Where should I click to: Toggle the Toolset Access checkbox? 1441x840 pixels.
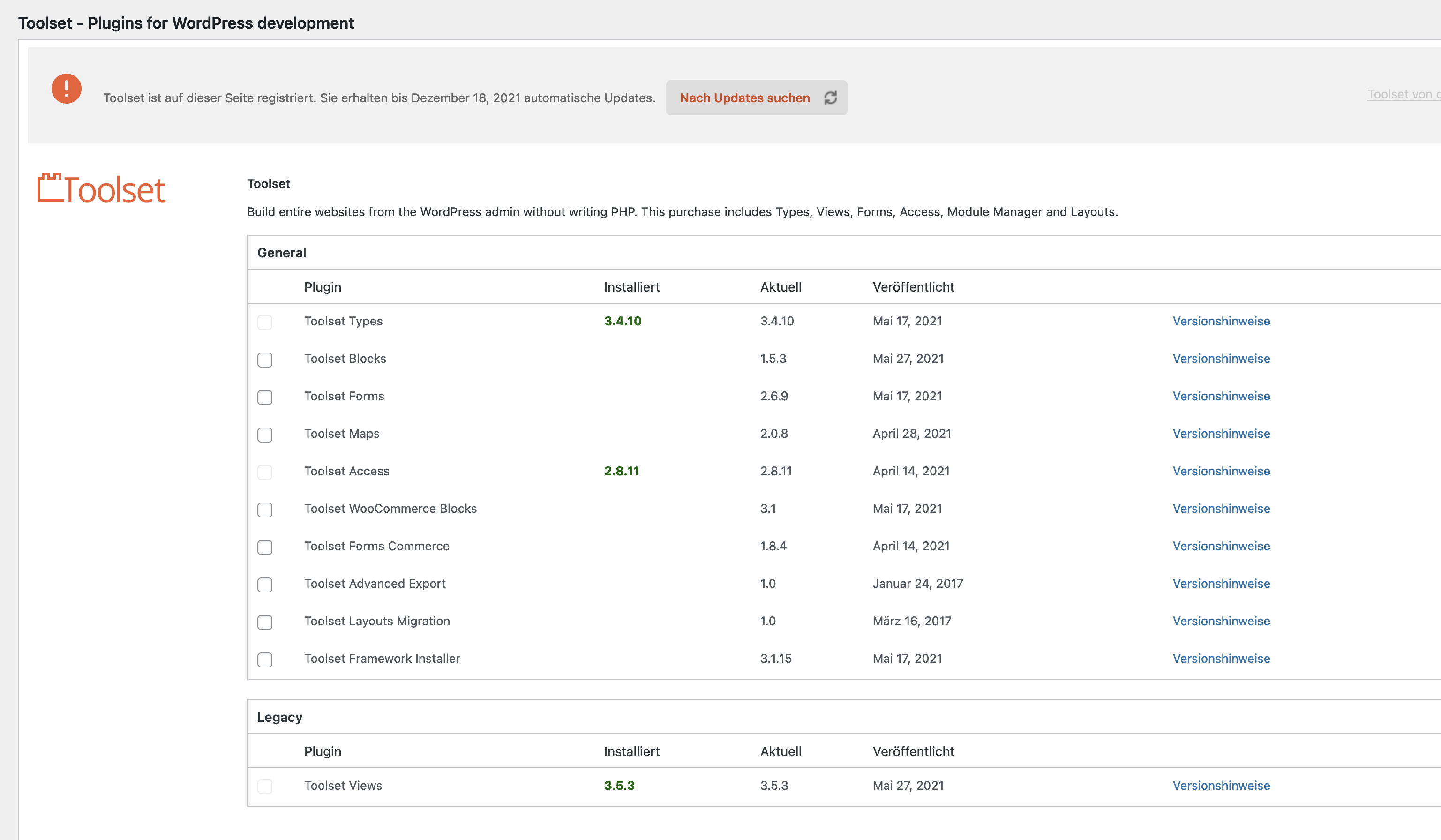coord(265,472)
